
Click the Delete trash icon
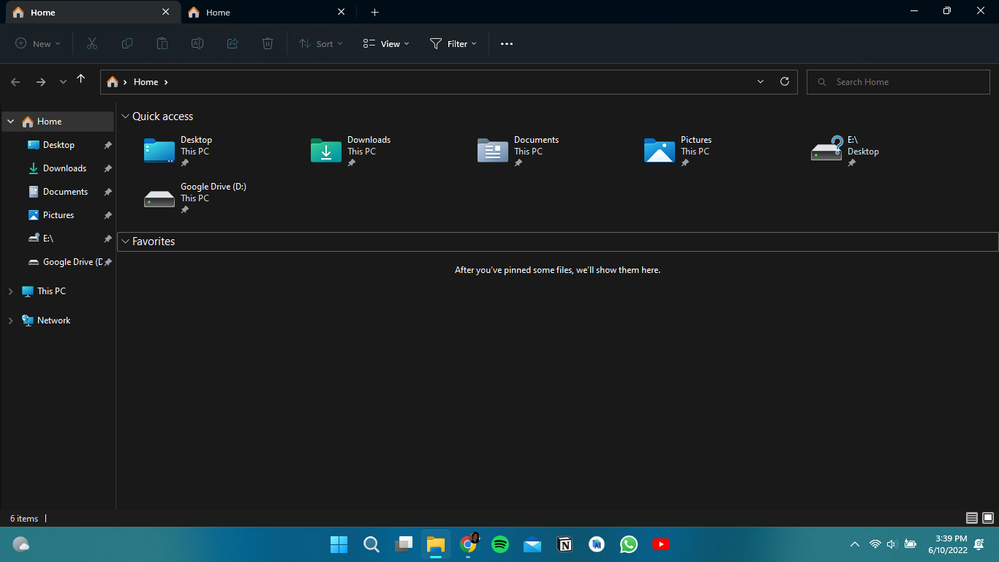pyautogui.click(x=268, y=43)
